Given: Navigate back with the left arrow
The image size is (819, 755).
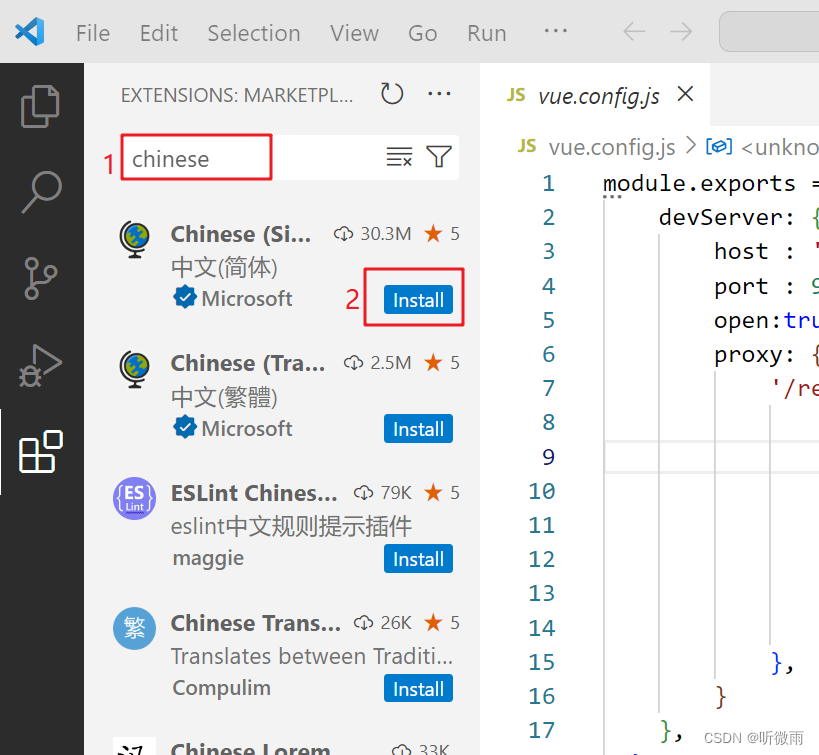Looking at the screenshot, I should 634,32.
